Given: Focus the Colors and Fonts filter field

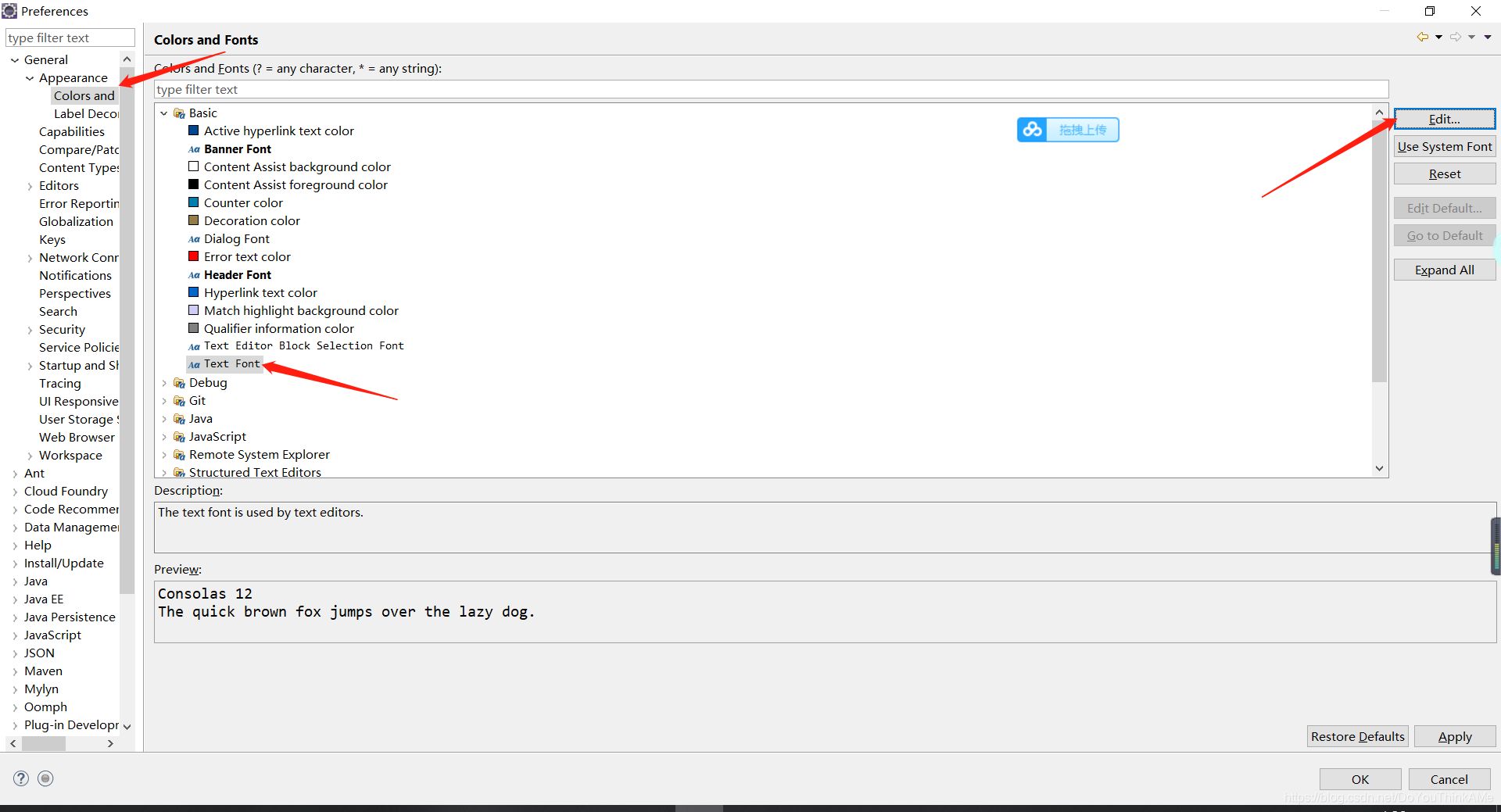Looking at the screenshot, I should tap(771, 89).
